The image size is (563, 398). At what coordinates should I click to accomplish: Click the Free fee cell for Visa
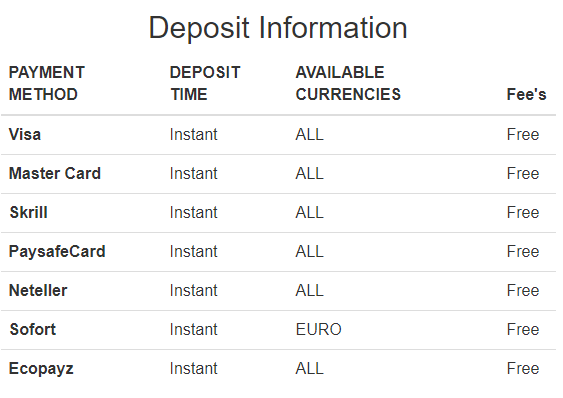(523, 135)
